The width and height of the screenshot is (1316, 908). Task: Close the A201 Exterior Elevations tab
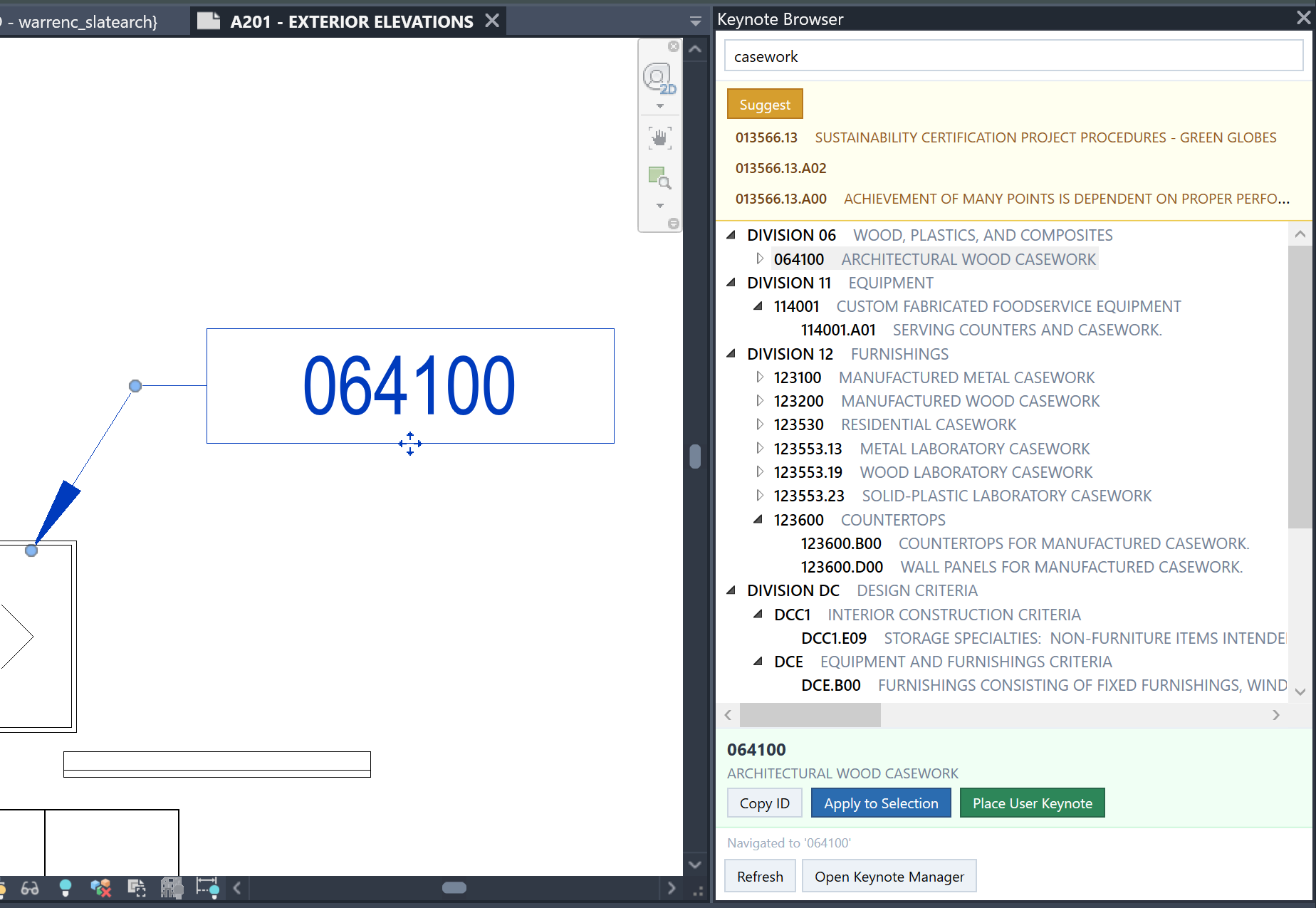coord(492,21)
